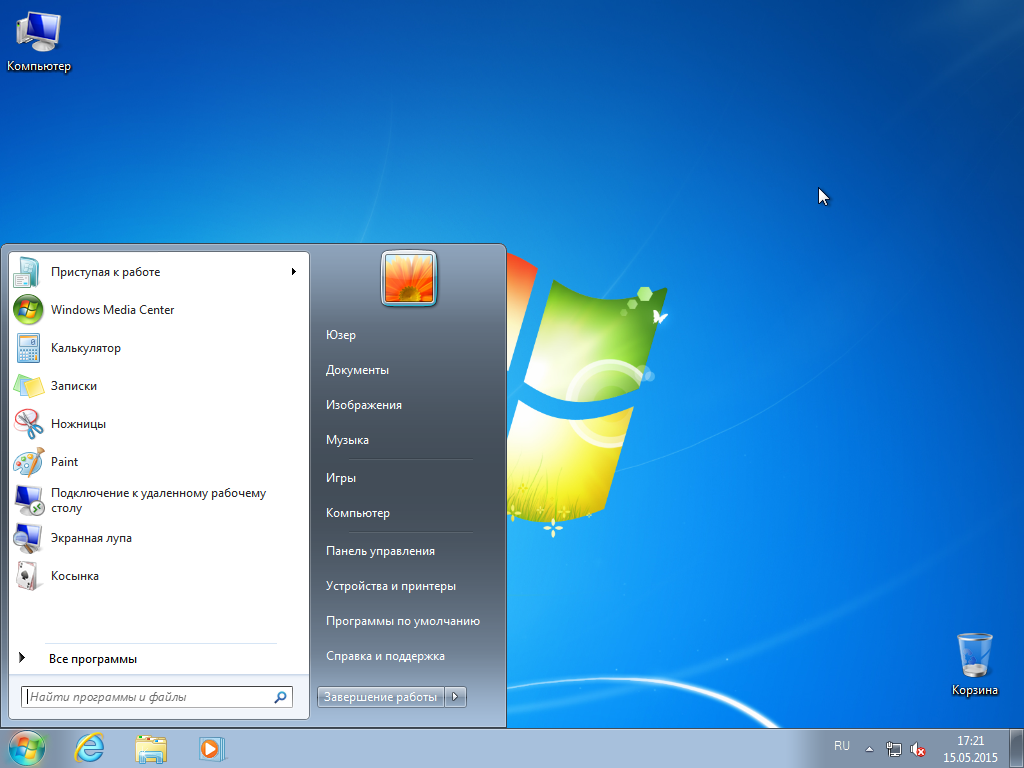Open Справка и поддержка
The width and height of the screenshot is (1024, 768).
tap(385, 656)
